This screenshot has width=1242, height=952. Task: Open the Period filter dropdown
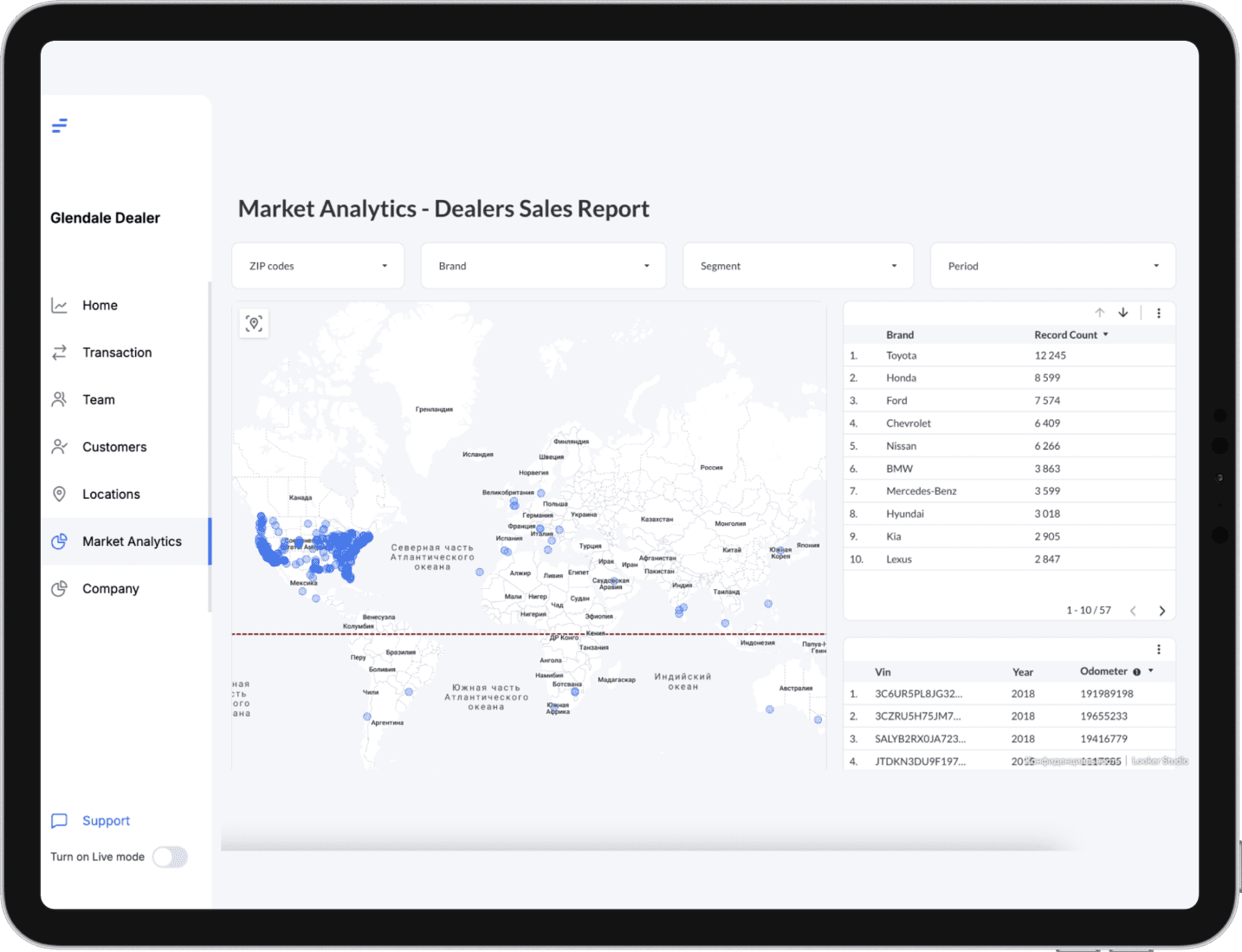point(1052,266)
